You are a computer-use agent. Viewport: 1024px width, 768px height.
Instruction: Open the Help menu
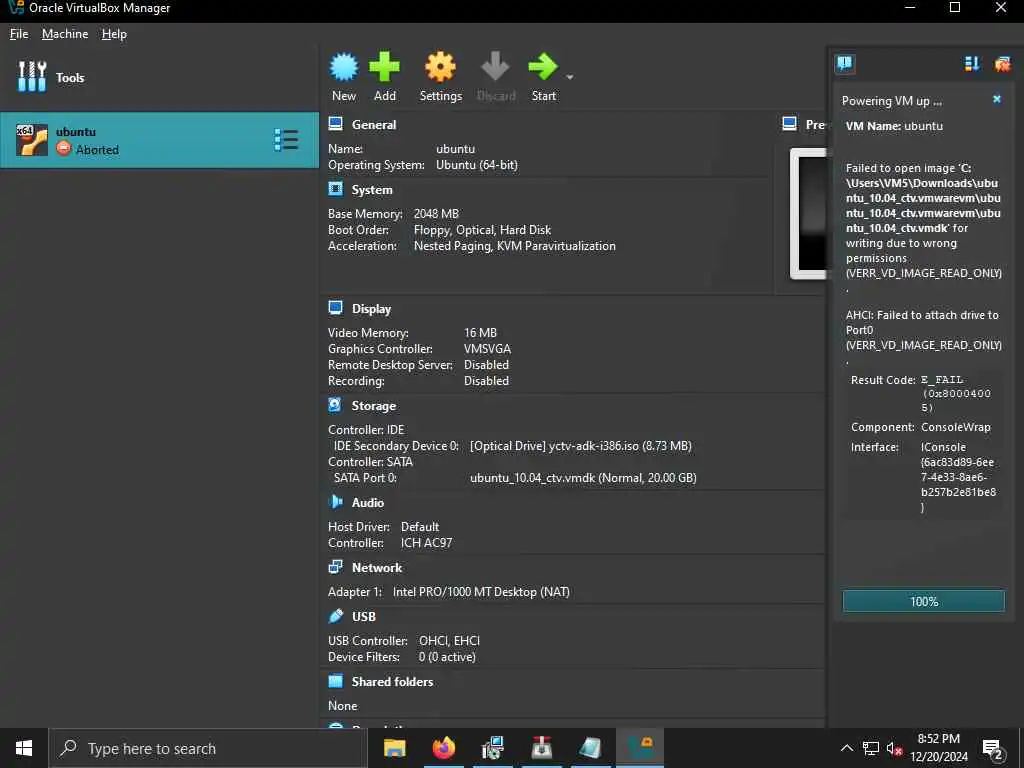point(114,34)
